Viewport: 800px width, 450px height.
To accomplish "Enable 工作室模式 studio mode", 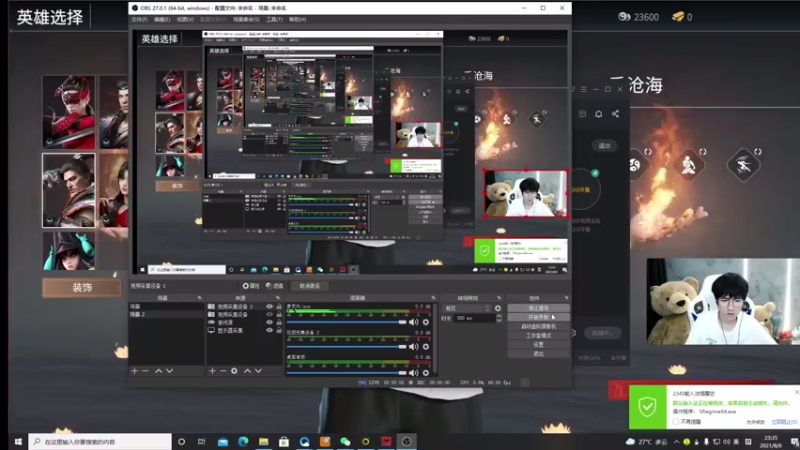I will [538, 335].
